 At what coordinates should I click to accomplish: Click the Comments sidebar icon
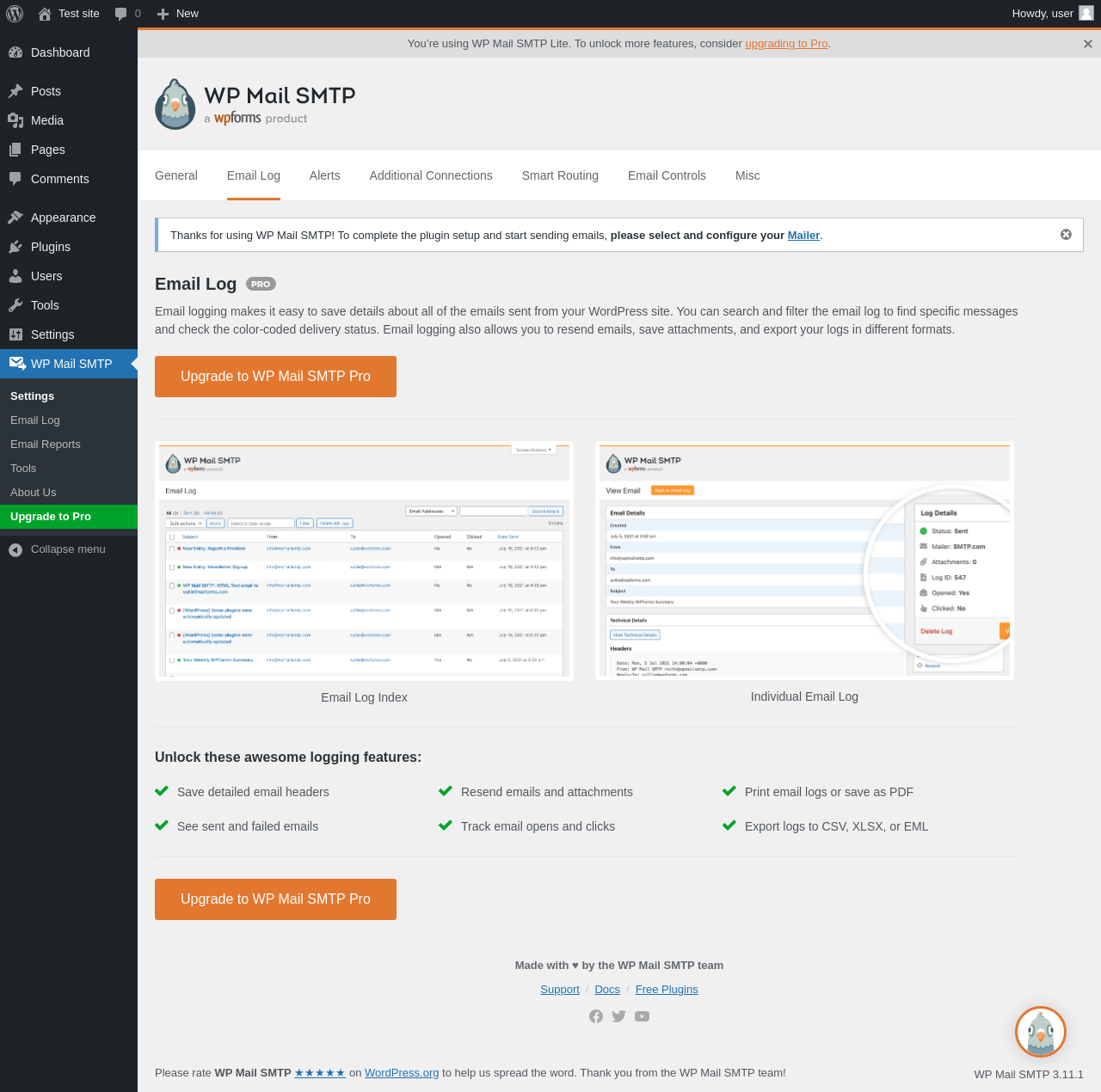pyautogui.click(x=15, y=179)
